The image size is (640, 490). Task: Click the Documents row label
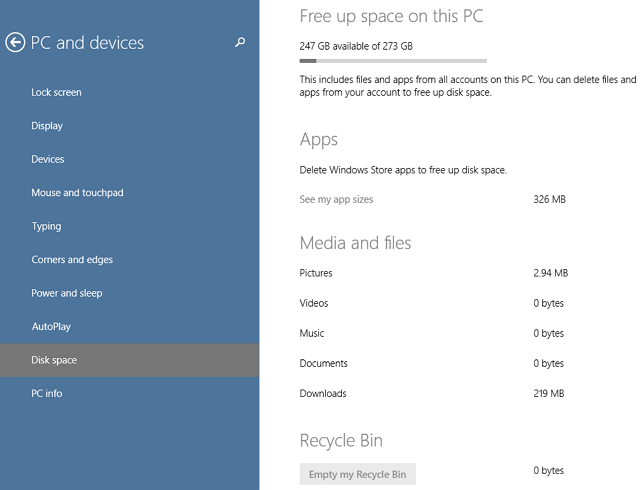[x=324, y=363]
